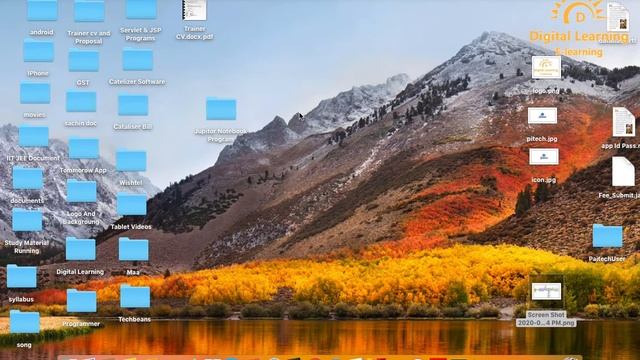Select the IIT JEE Document folder

click(x=33, y=136)
